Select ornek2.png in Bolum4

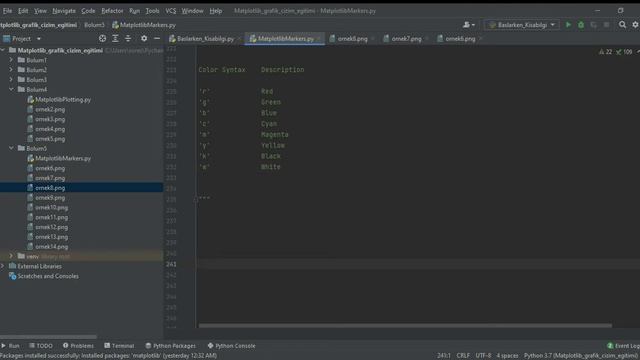[x=50, y=109]
